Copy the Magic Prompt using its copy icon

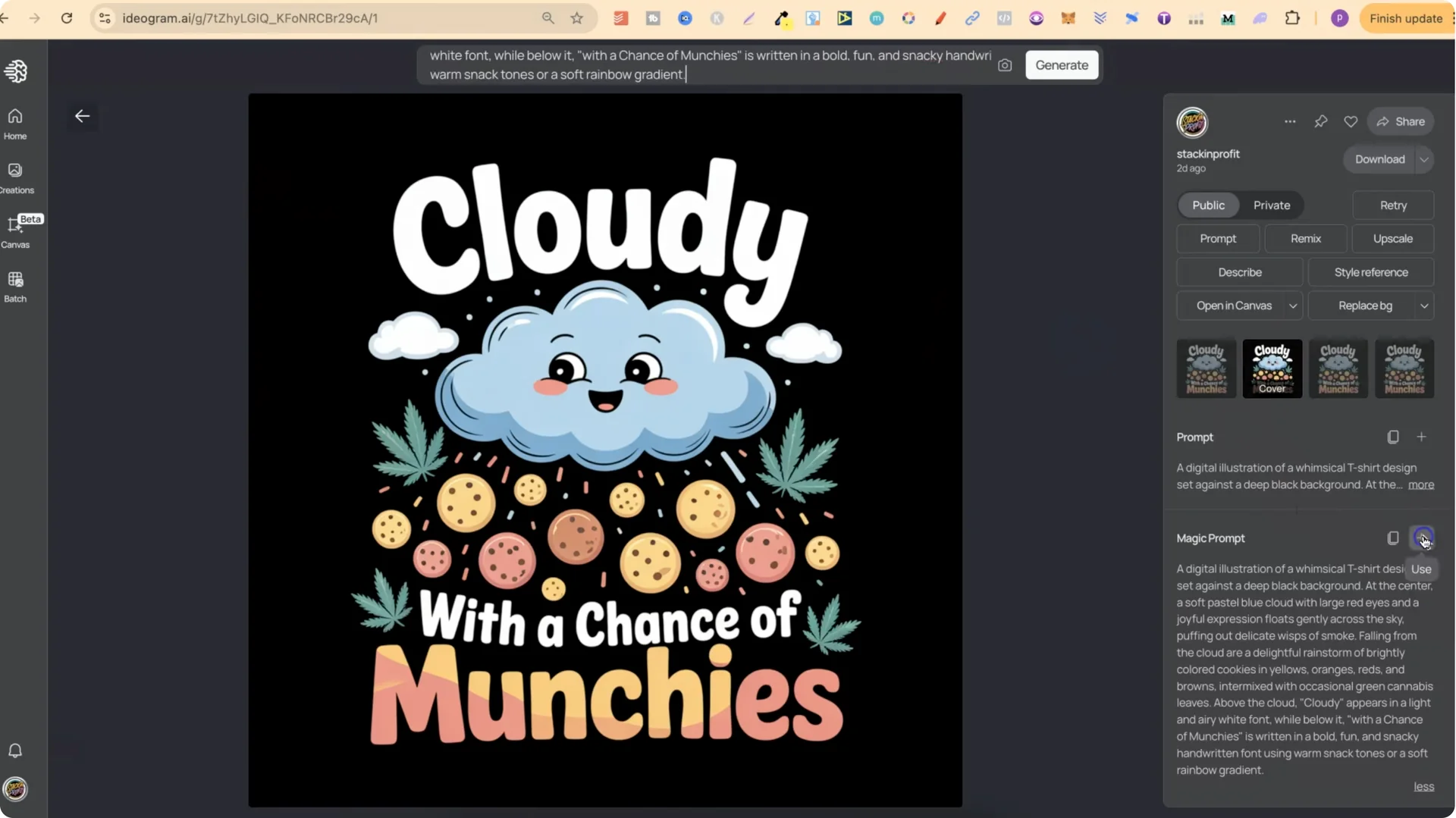click(x=1393, y=538)
